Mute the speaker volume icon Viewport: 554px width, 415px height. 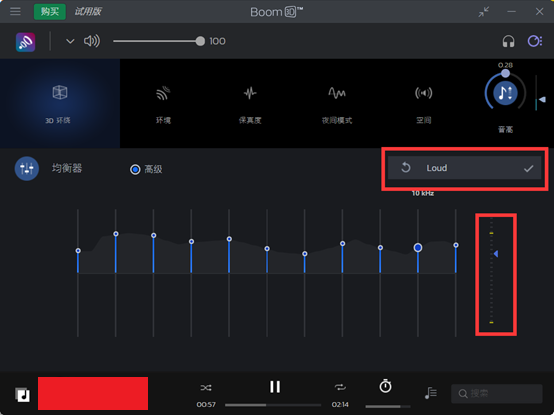pos(92,41)
